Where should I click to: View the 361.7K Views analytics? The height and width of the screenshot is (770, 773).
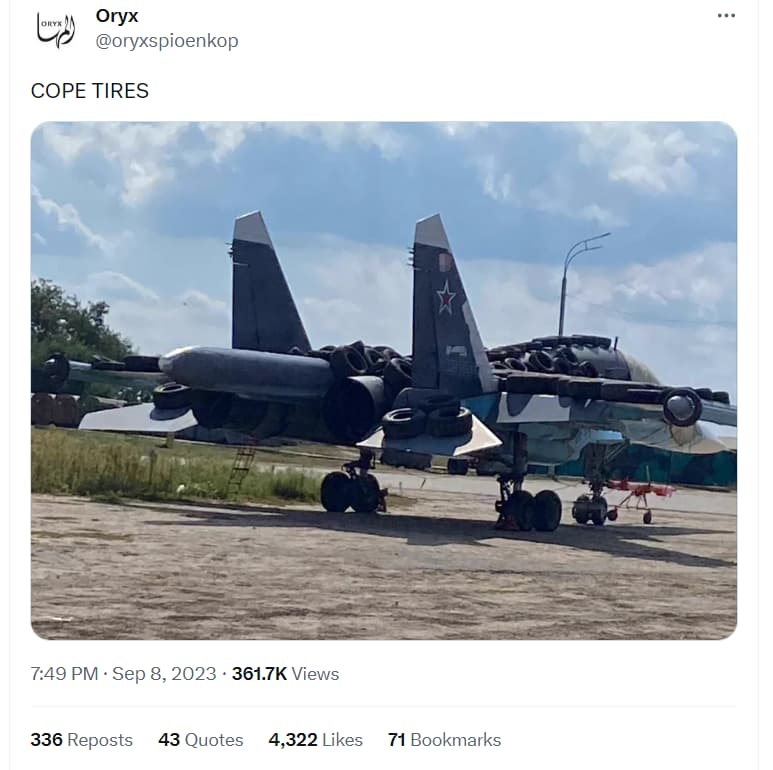coord(285,673)
